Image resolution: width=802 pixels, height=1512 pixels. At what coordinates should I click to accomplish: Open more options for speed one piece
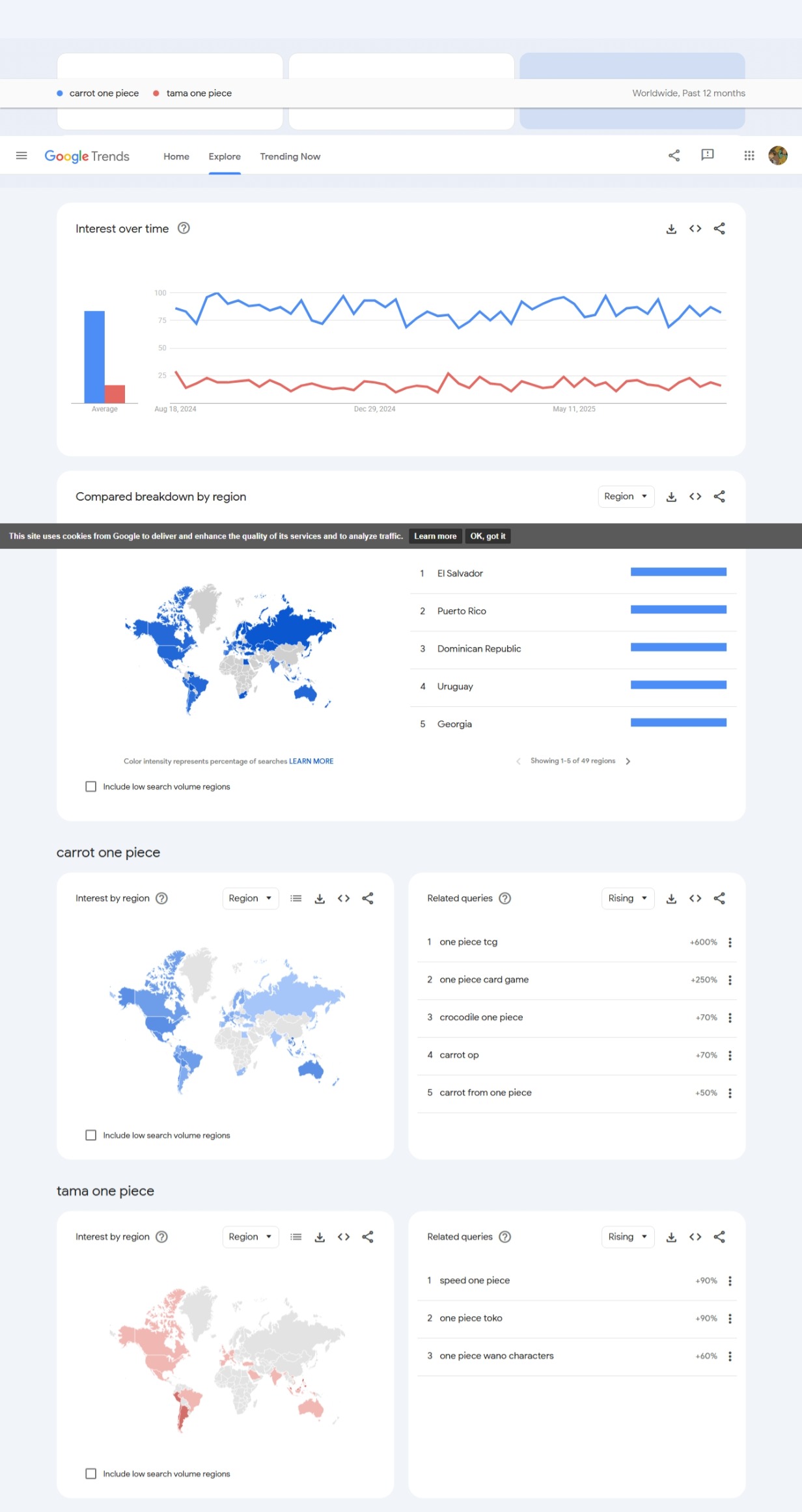coord(730,1281)
